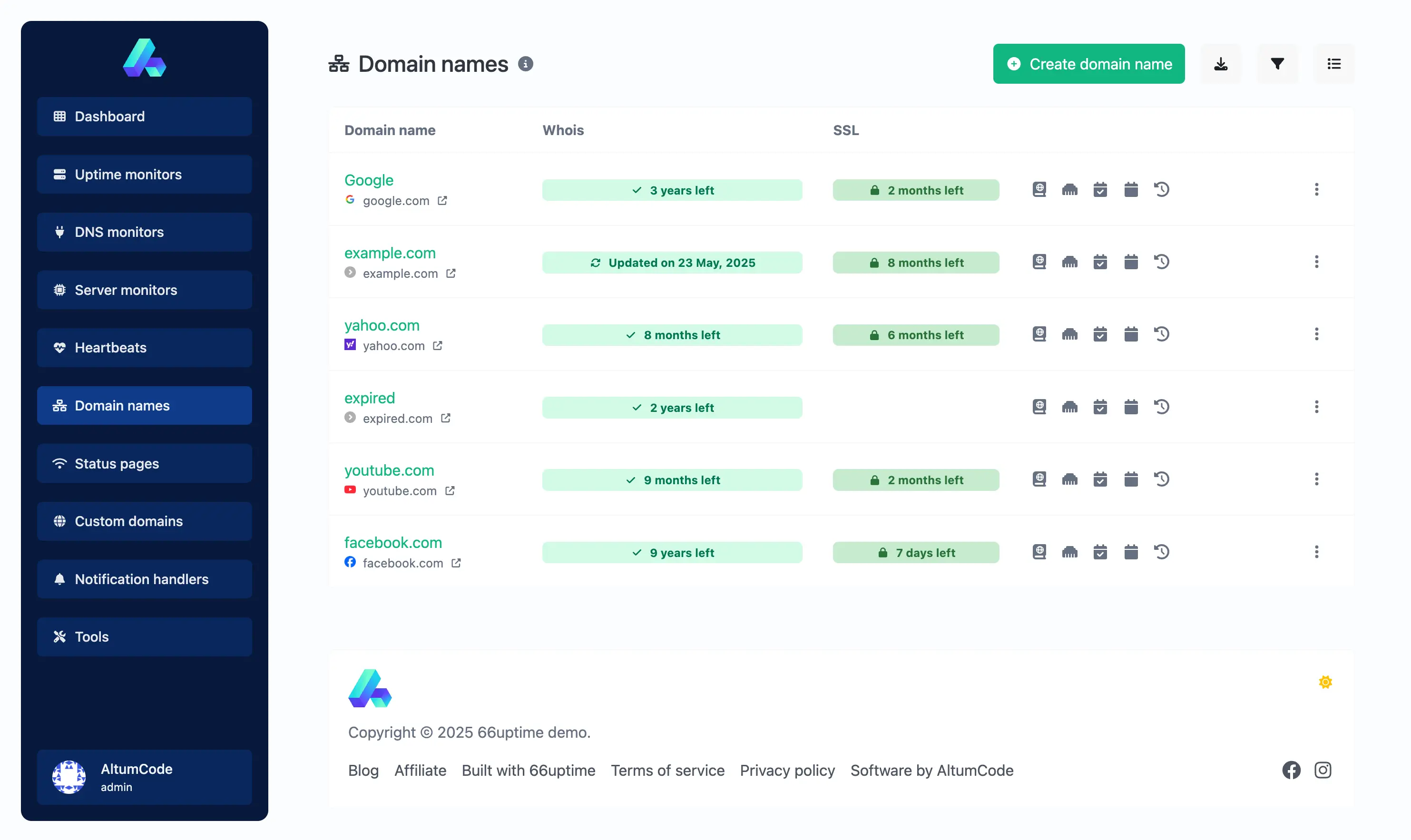The height and width of the screenshot is (840, 1411).
Task: Open the filter funnel icon button
Action: [x=1277, y=64]
